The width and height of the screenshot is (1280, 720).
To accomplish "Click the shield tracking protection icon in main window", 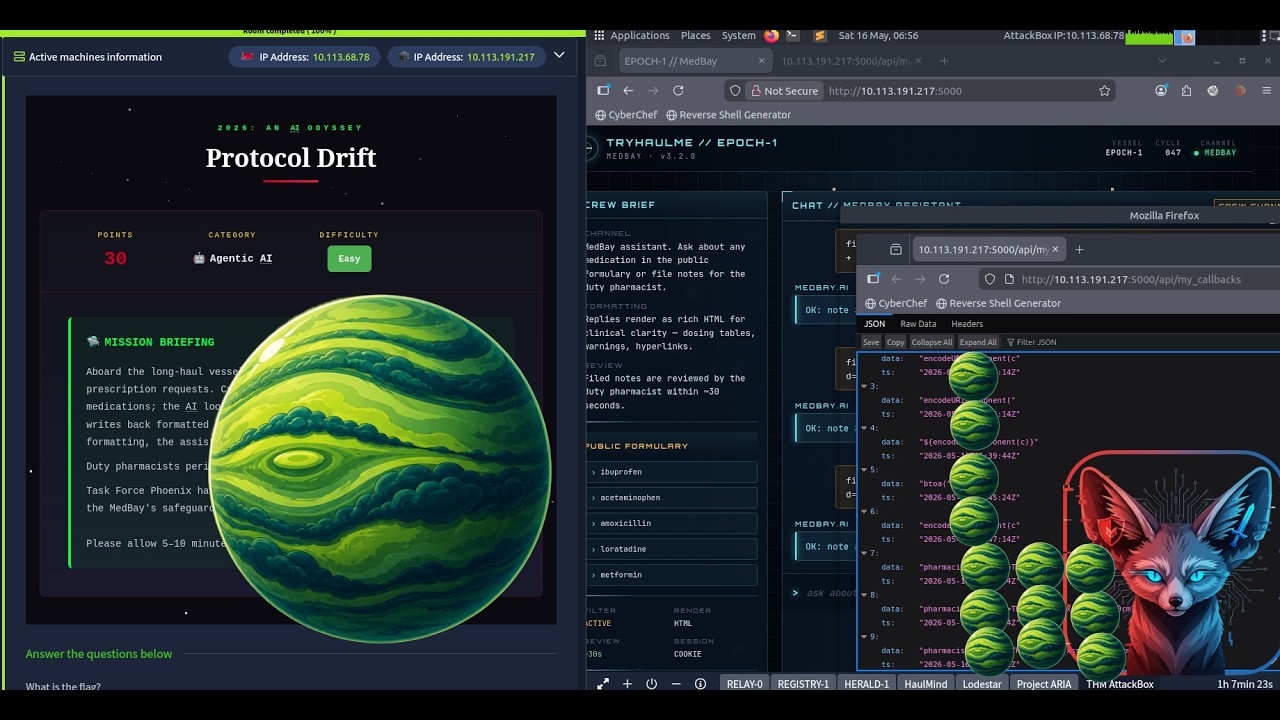I will pos(735,91).
